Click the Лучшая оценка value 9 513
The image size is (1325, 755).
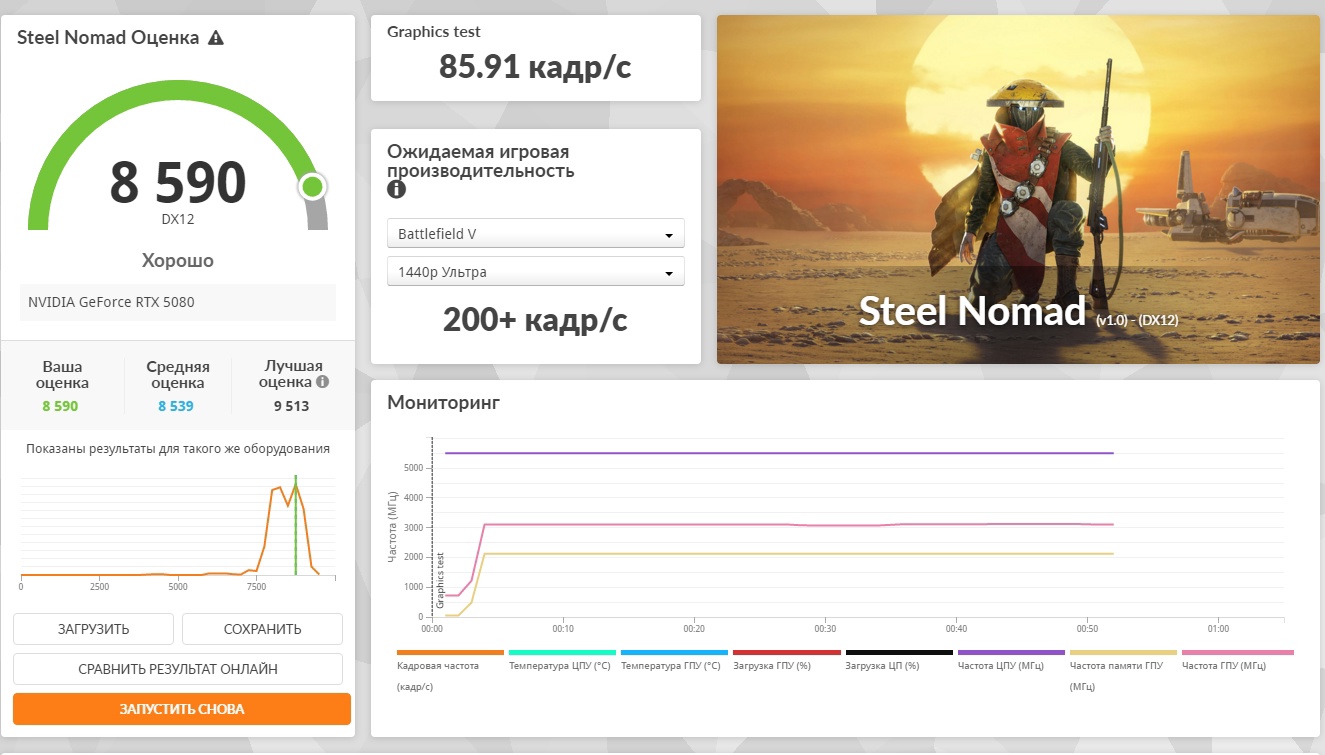click(291, 406)
